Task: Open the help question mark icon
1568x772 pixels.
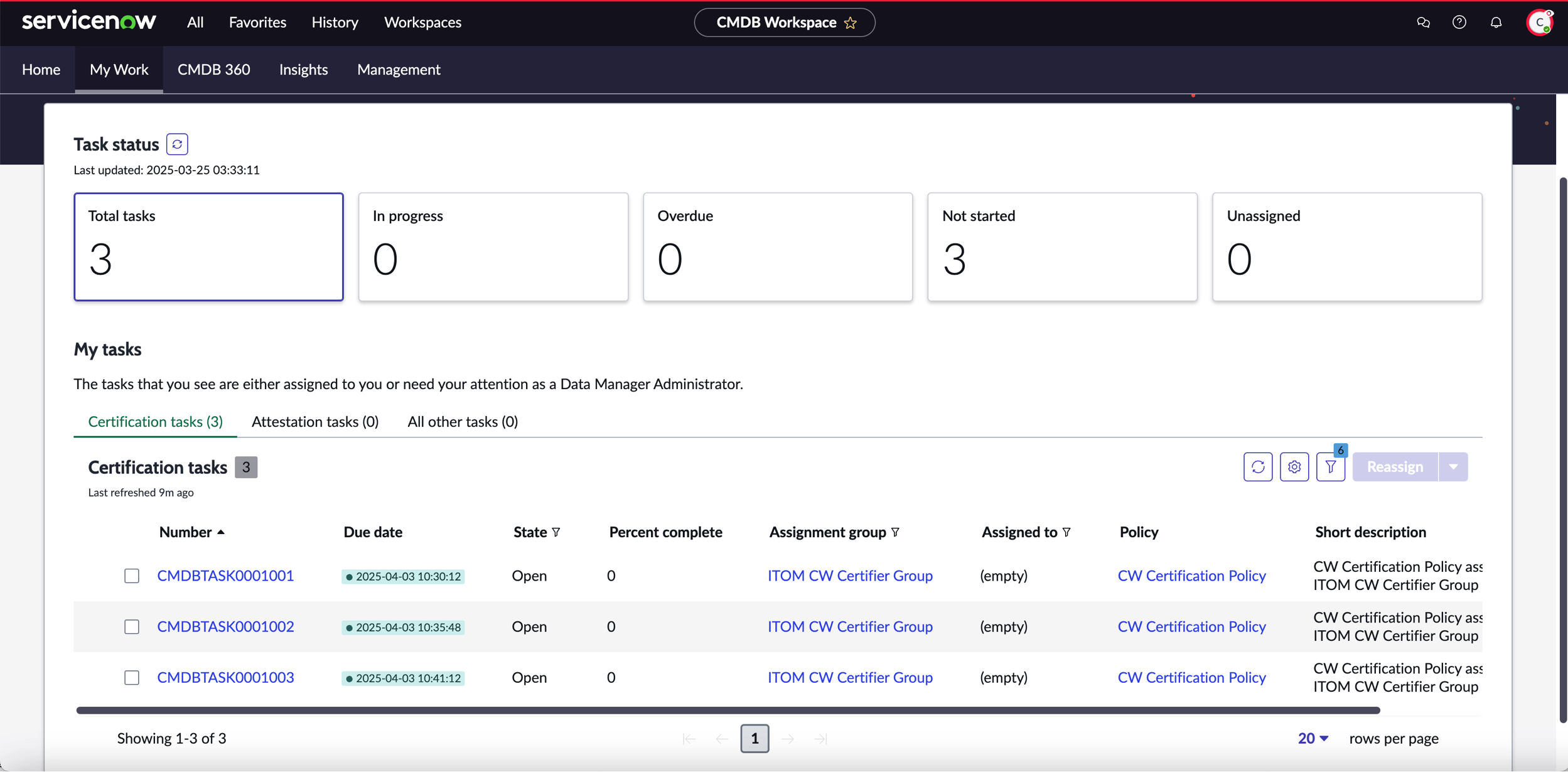Action: 1459,23
